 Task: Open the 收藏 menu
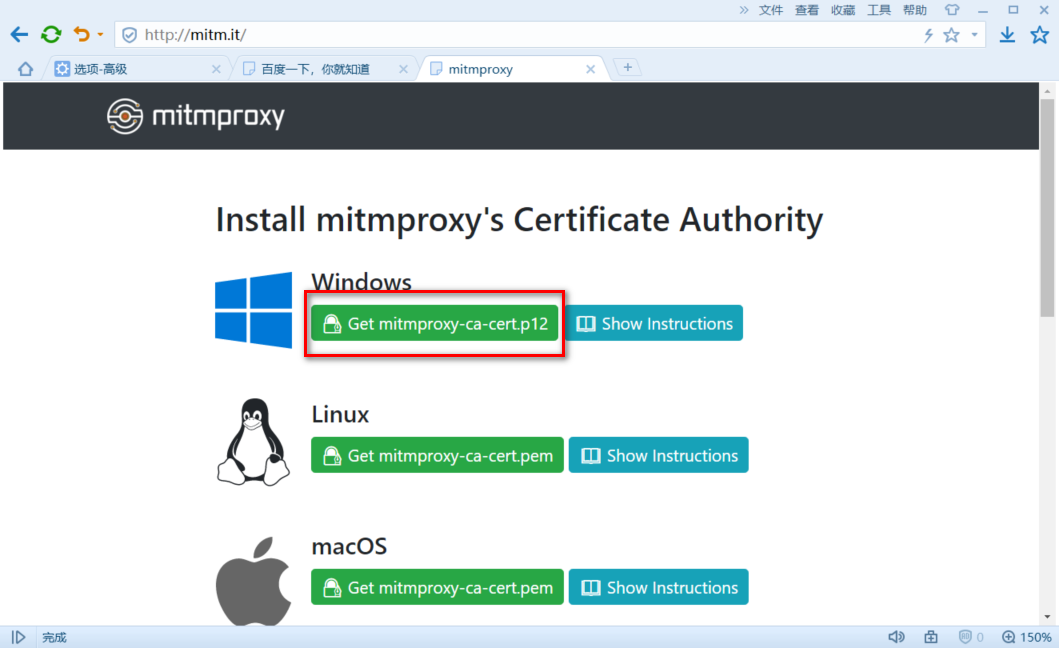click(843, 10)
